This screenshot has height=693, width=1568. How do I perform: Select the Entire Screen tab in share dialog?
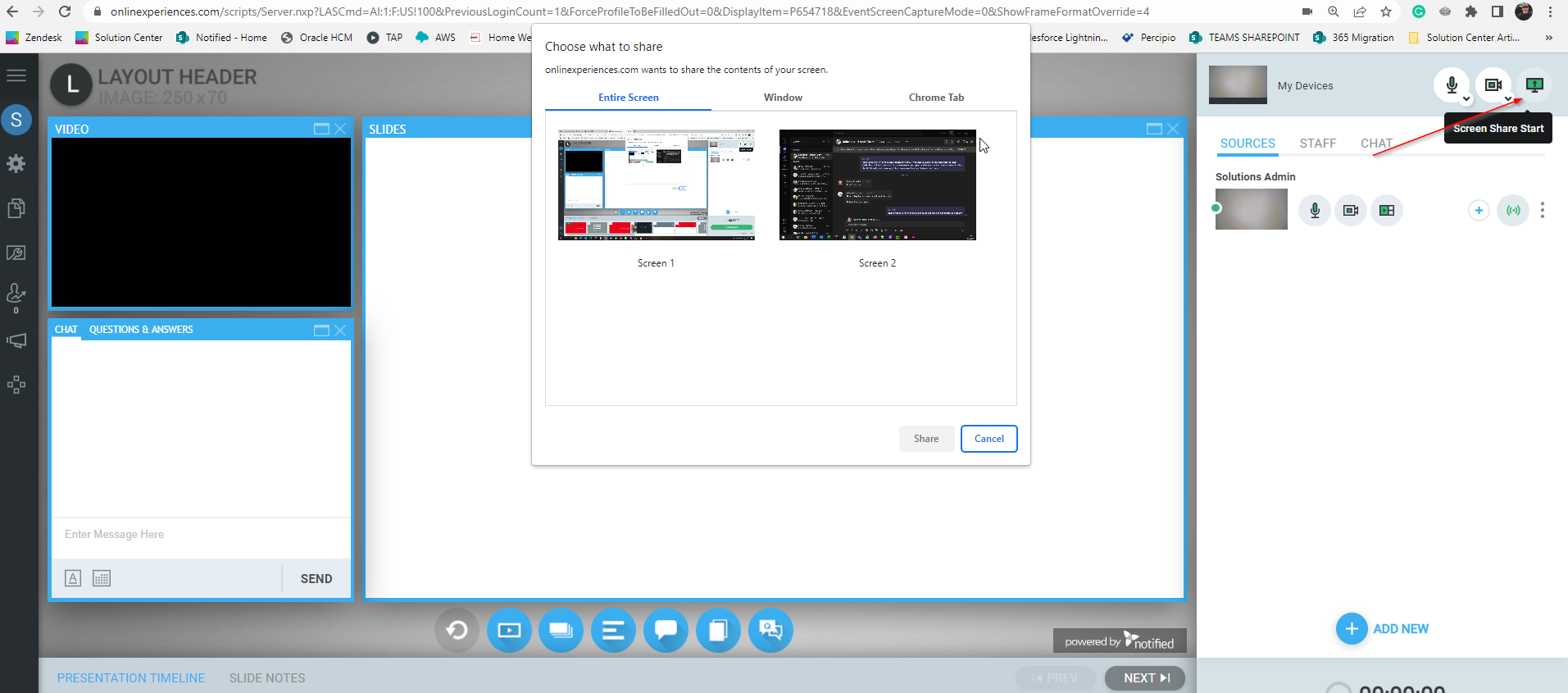[628, 97]
